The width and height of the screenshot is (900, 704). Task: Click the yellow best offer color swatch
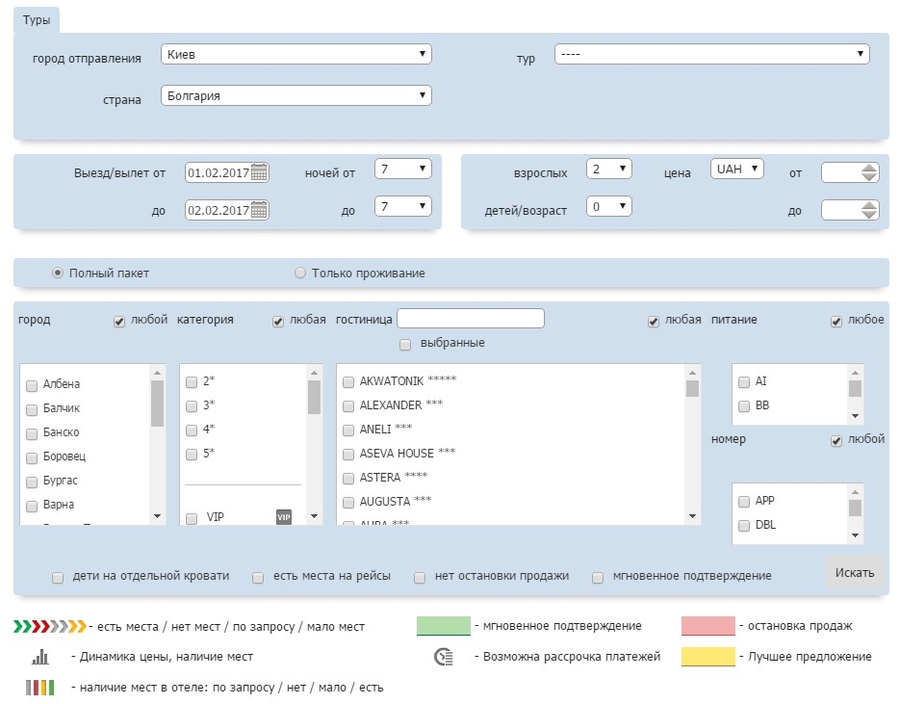click(708, 656)
